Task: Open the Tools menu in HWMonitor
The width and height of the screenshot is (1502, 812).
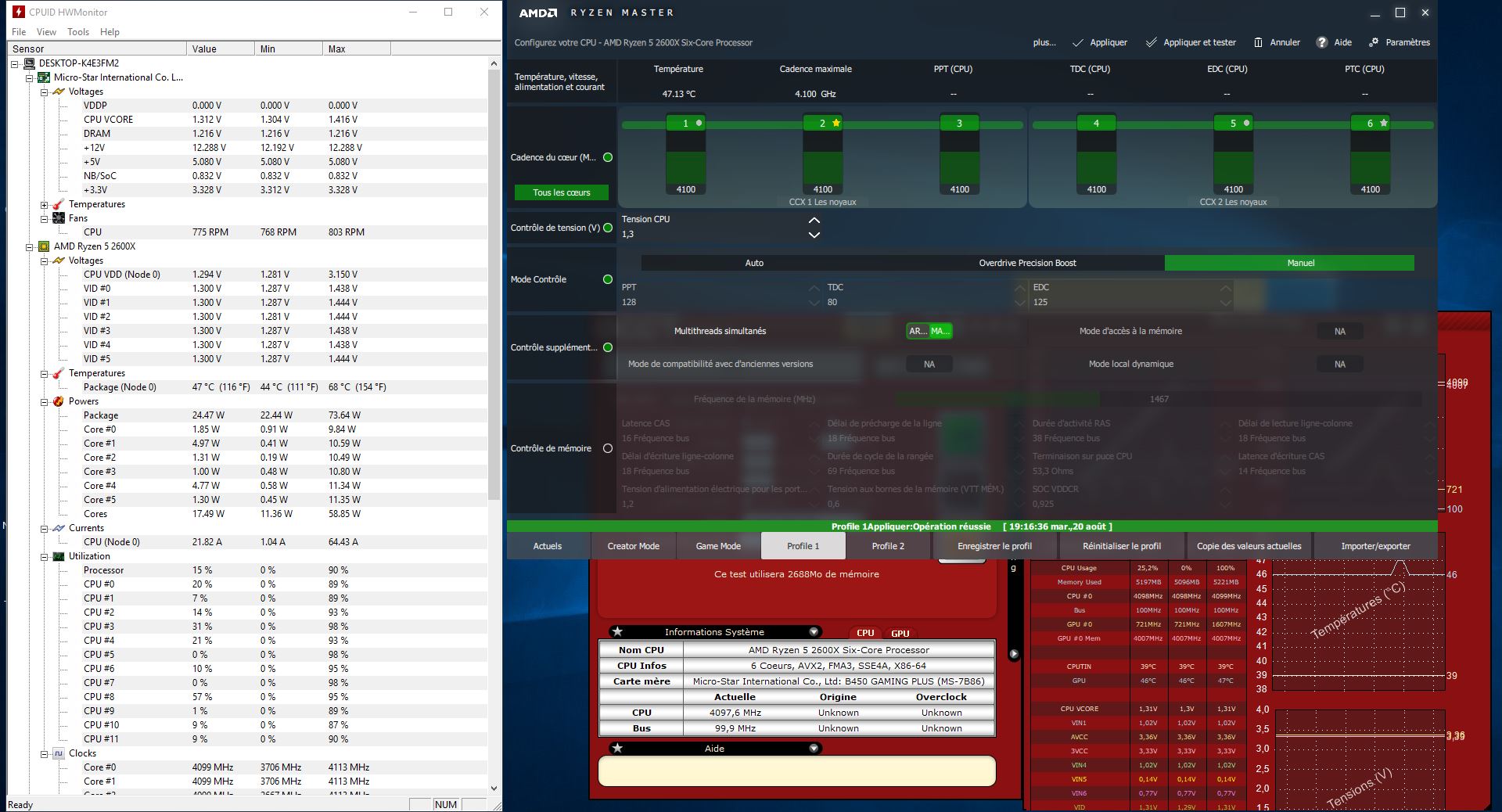Action: (78, 32)
